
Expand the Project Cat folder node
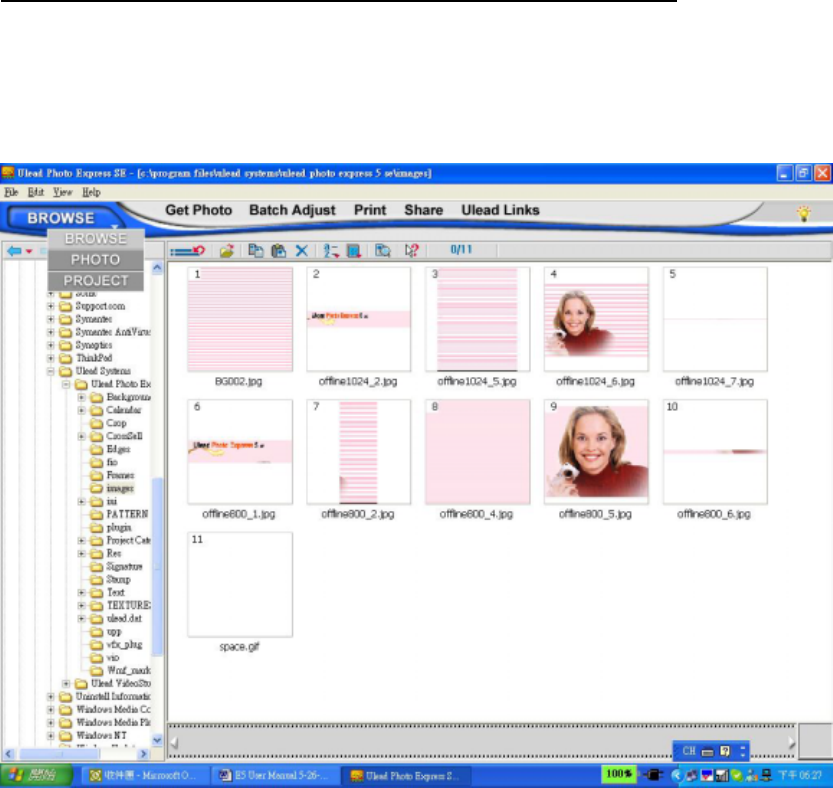point(81,540)
